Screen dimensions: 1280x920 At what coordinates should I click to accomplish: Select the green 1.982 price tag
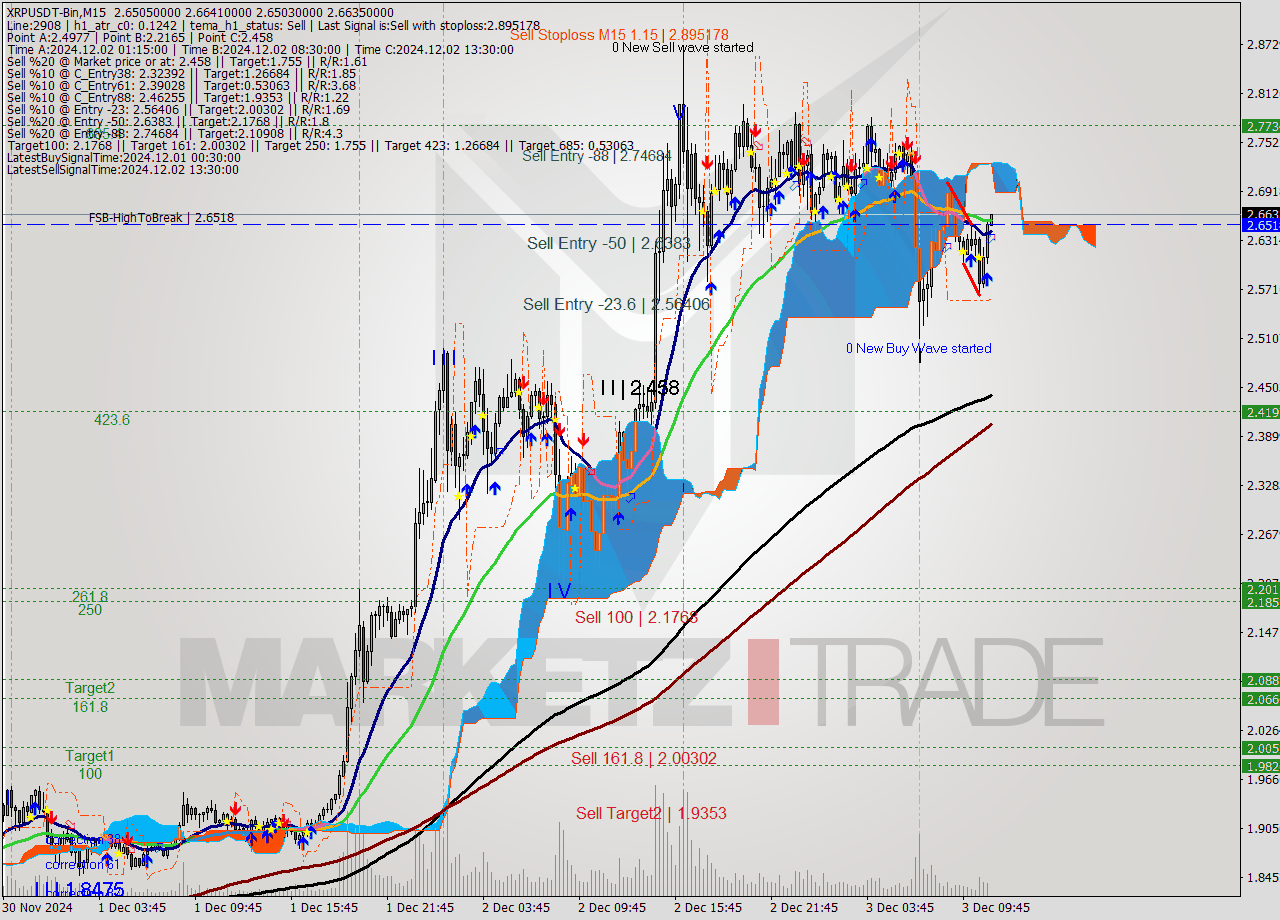pos(1260,766)
